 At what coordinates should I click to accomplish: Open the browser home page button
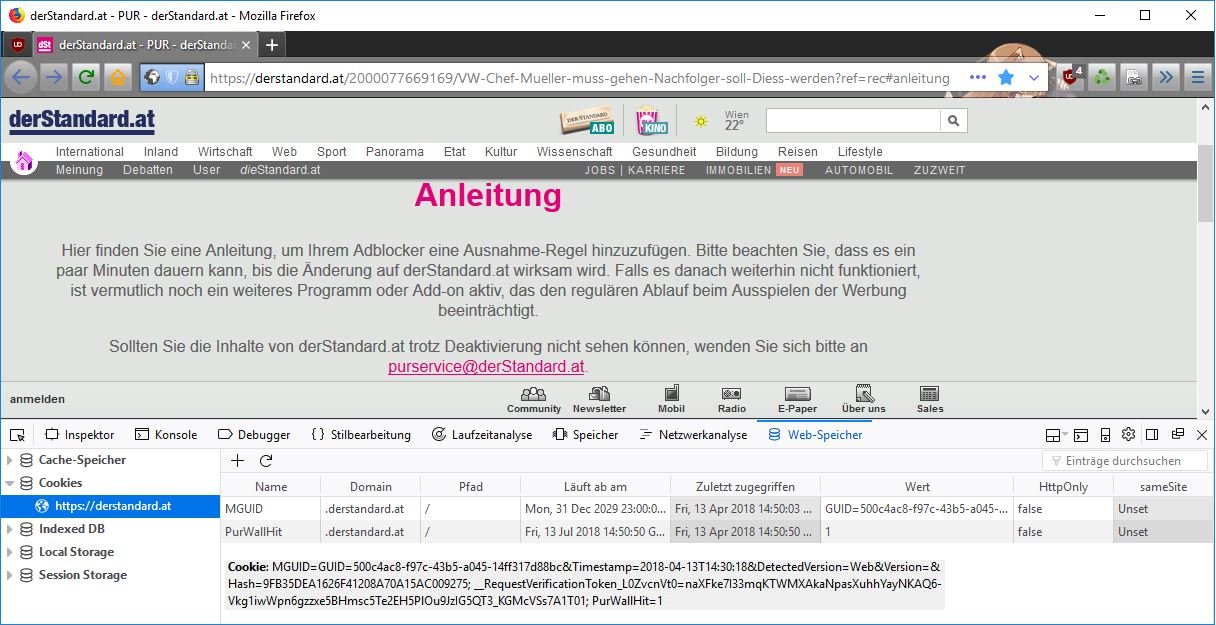pyautogui.click(x=118, y=77)
